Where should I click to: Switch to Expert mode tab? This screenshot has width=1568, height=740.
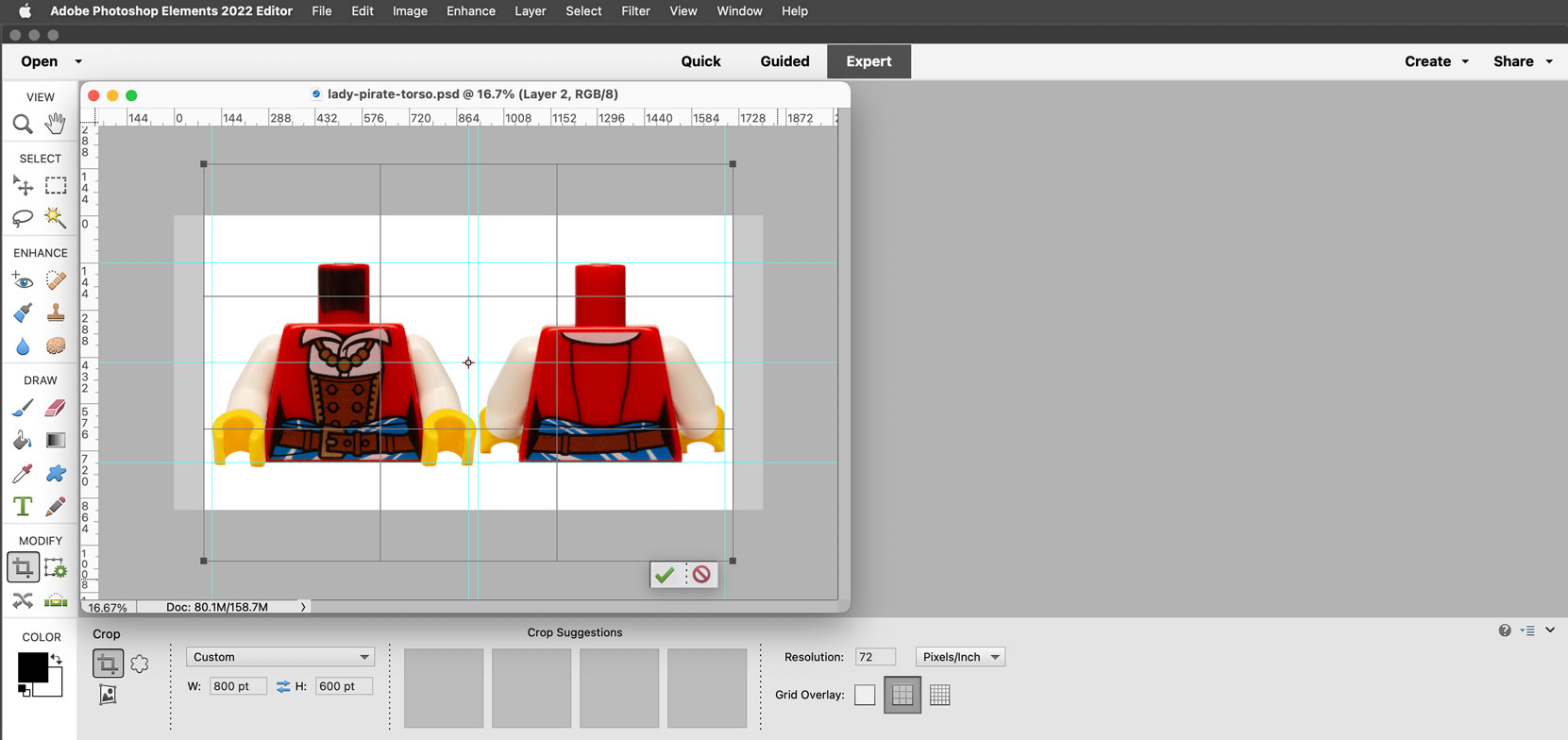[868, 61]
